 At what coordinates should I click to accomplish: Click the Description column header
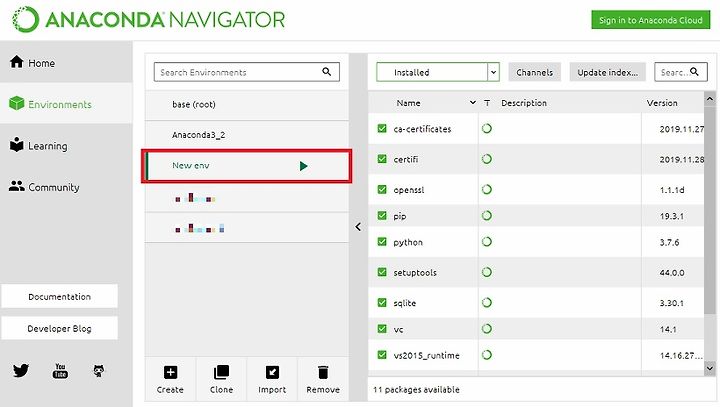[524, 103]
